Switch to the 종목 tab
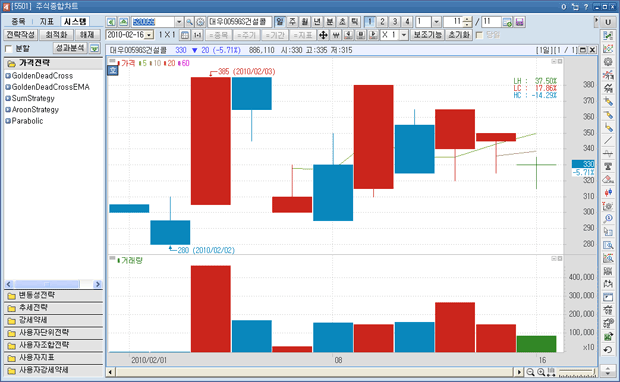620x382 pixels. 18,21
